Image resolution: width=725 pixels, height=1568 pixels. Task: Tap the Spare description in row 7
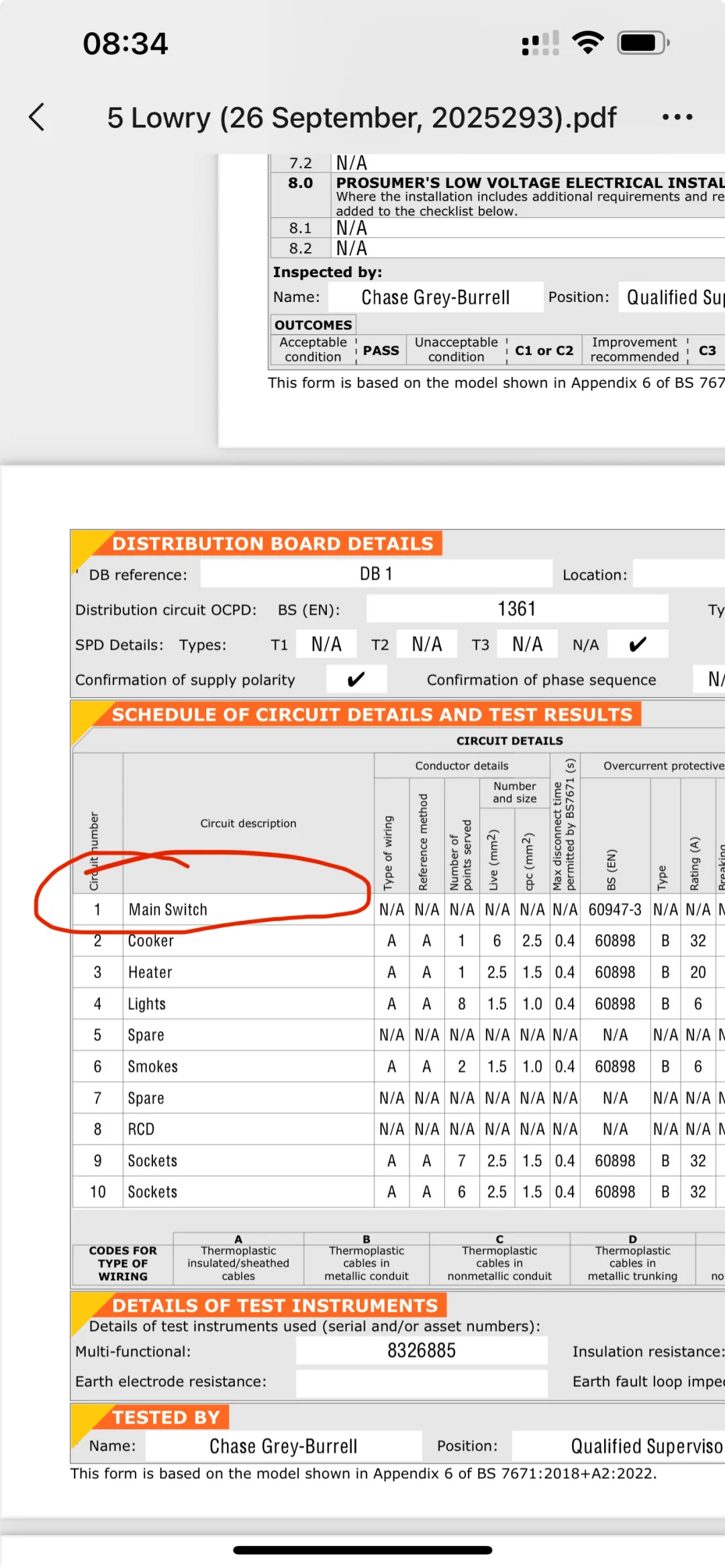146,1098
